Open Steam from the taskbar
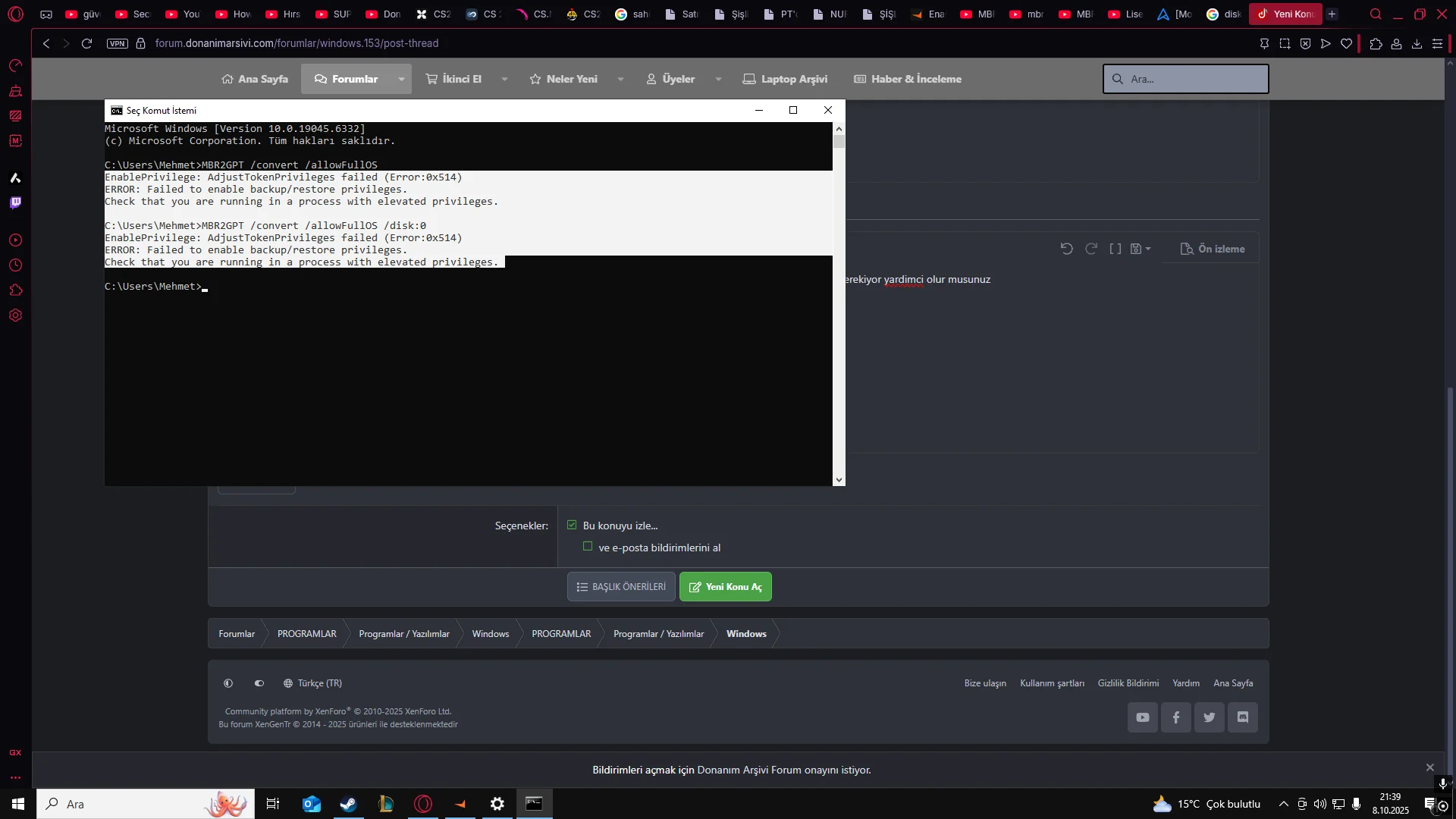The height and width of the screenshot is (819, 1456). 348,804
